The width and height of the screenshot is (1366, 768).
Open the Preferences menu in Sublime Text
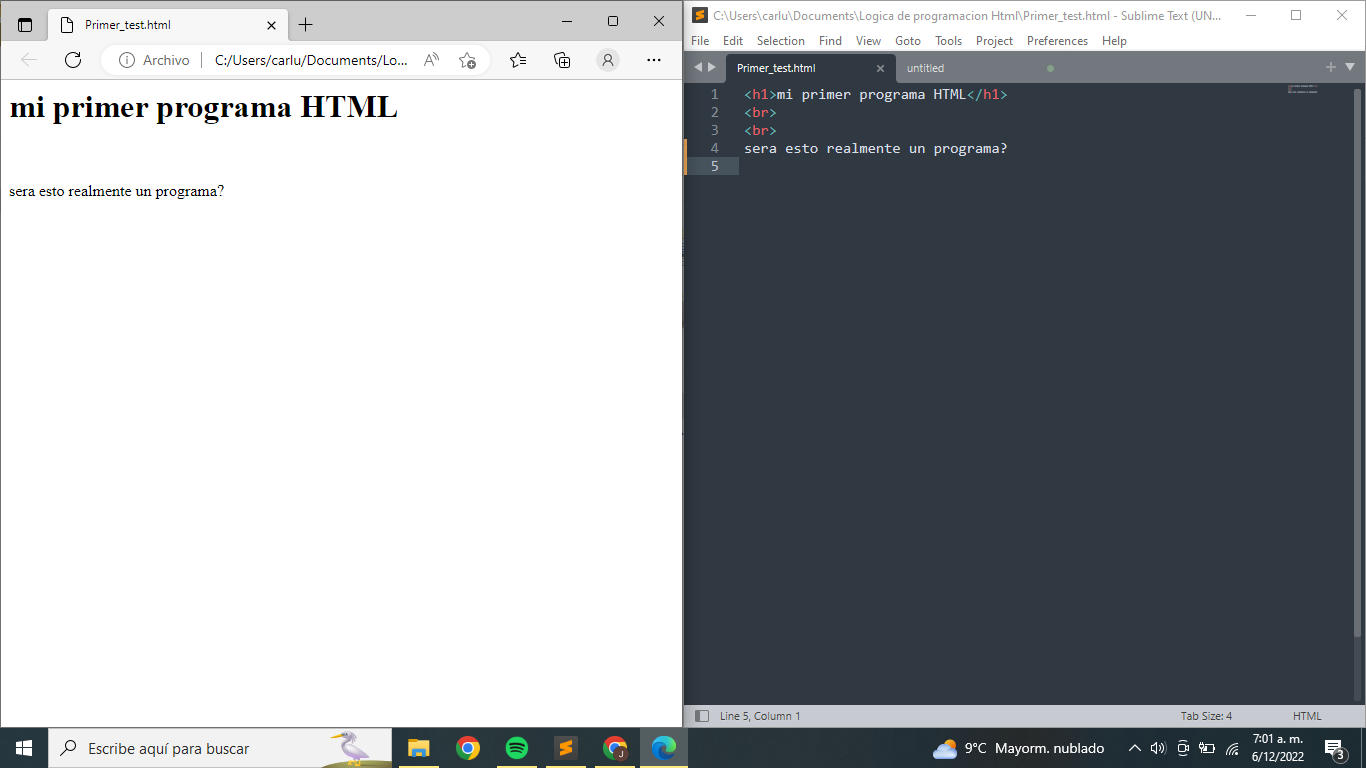click(x=1057, y=41)
